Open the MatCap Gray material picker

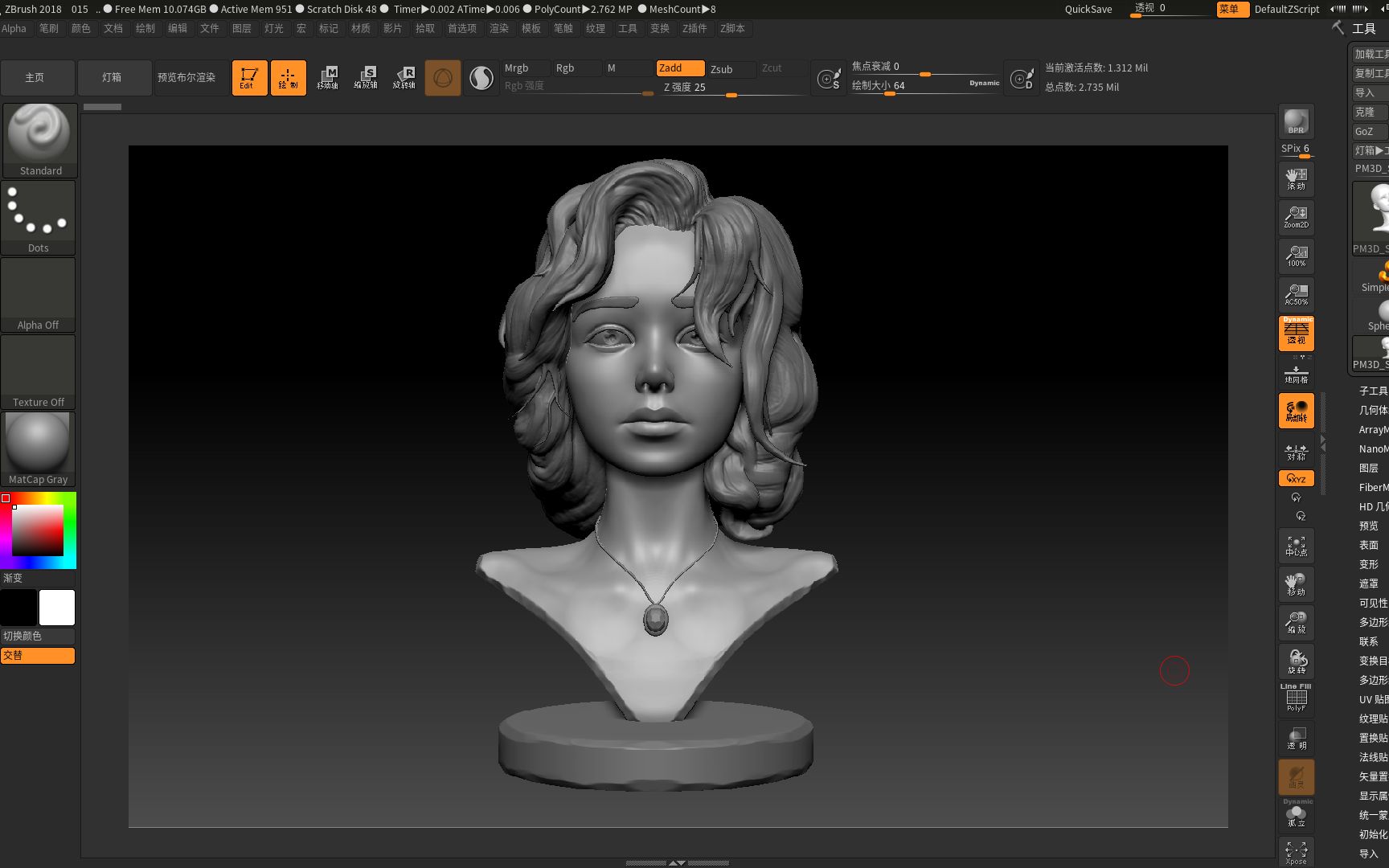click(39, 442)
